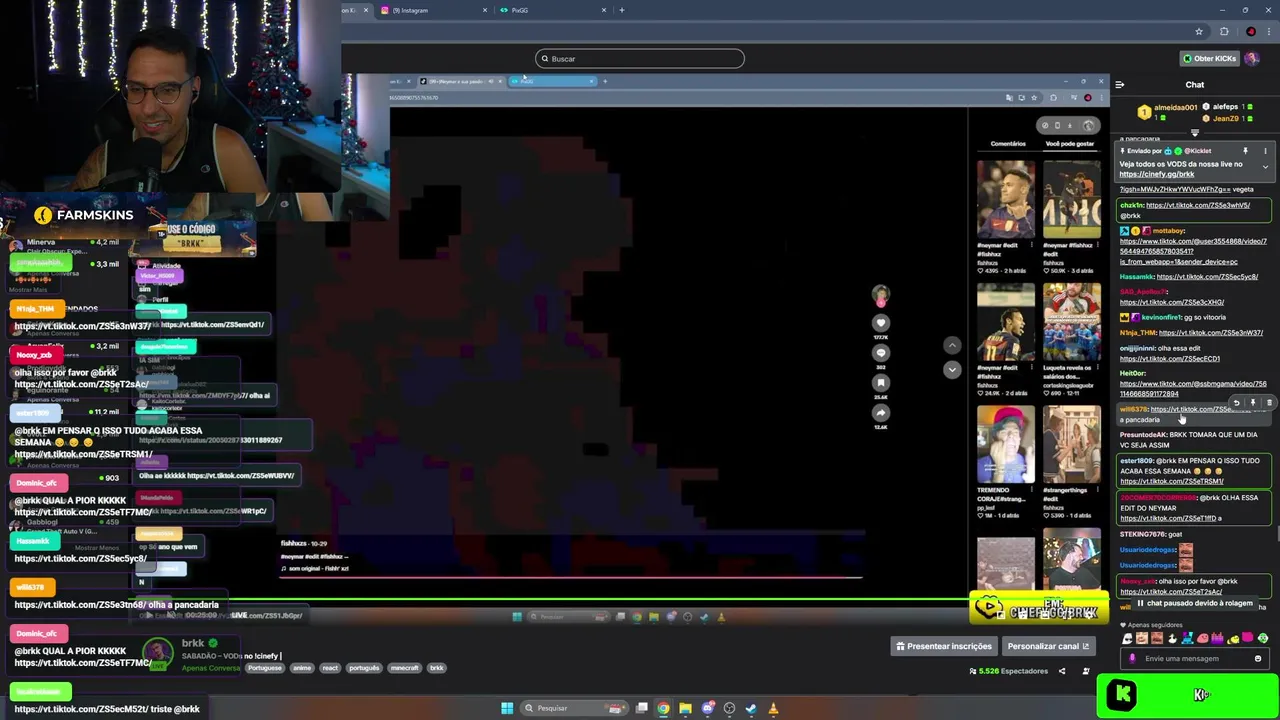Open Luqueta revela os salários thumbnail
This screenshot has height=720, width=1280.
tap(1072, 322)
